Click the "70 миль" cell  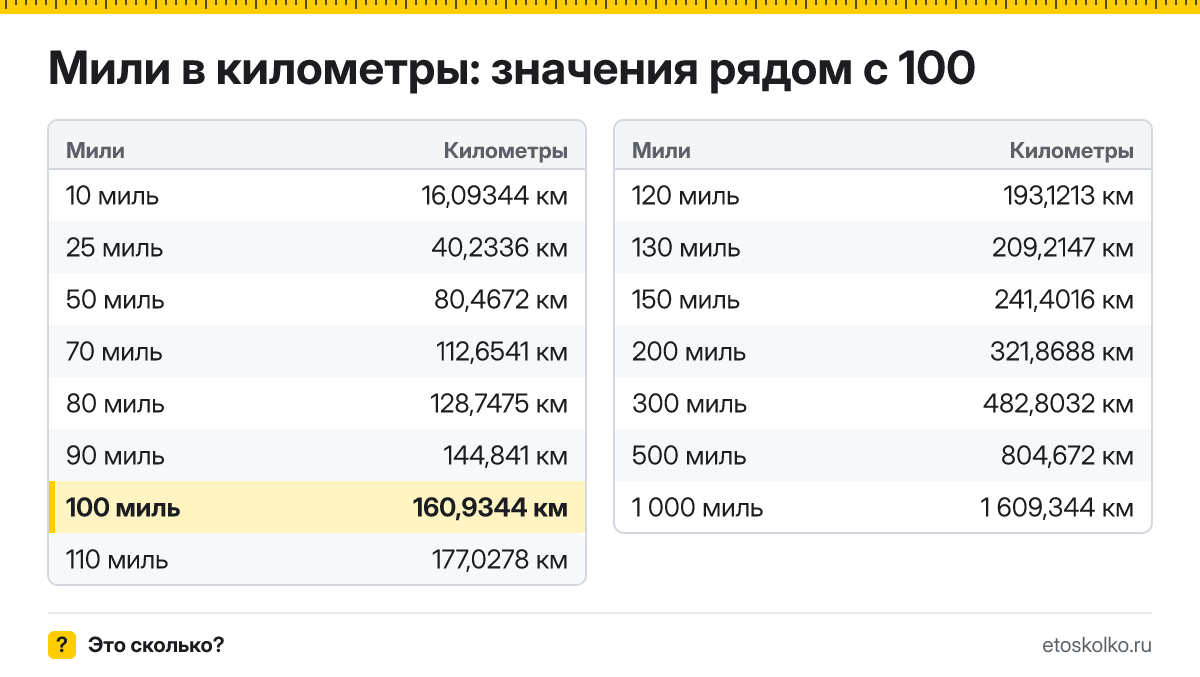[114, 351]
